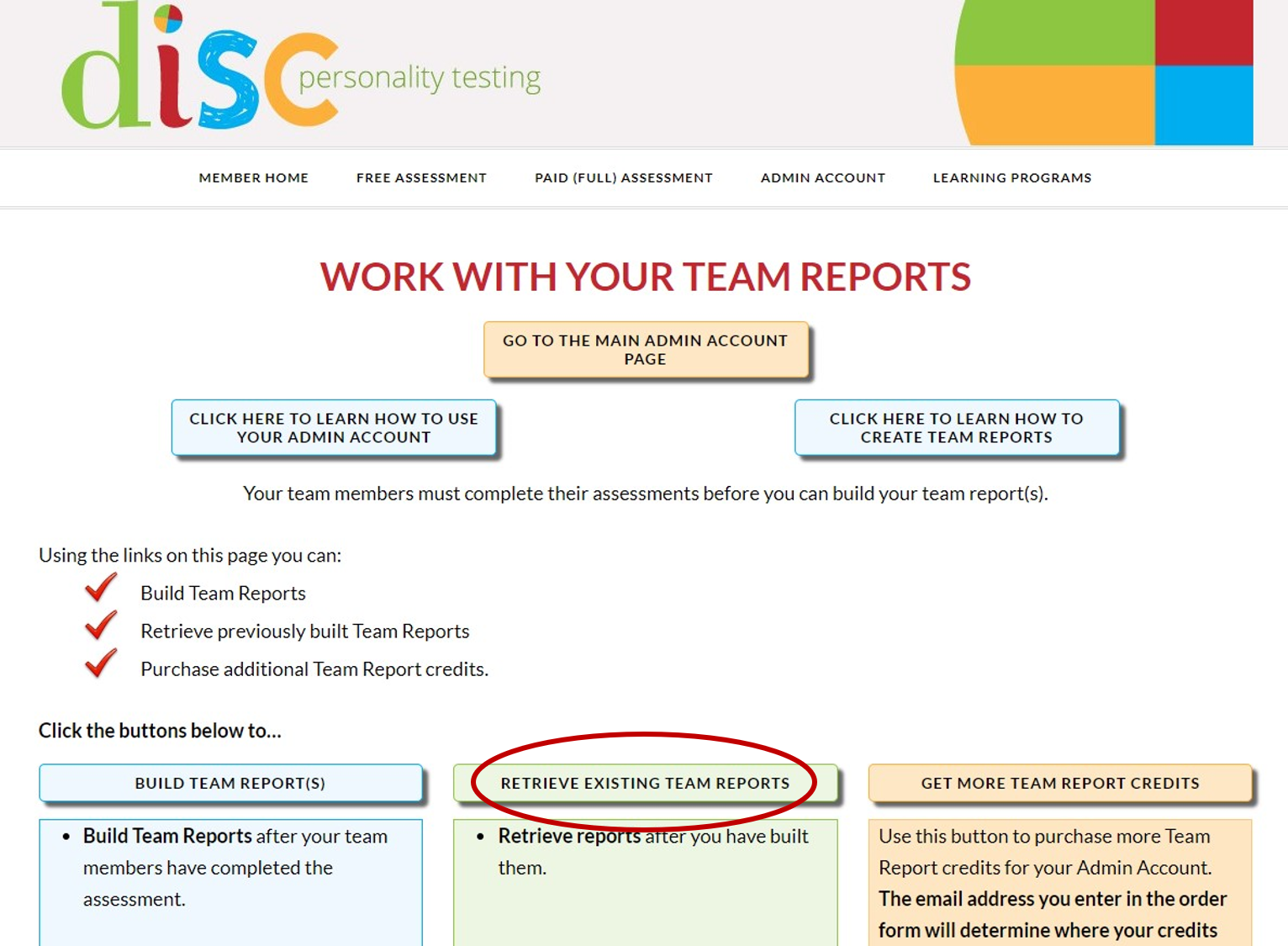The width and height of the screenshot is (1288, 946).
Task: Click the blue box about building team reports
Action: coord(230,883)
